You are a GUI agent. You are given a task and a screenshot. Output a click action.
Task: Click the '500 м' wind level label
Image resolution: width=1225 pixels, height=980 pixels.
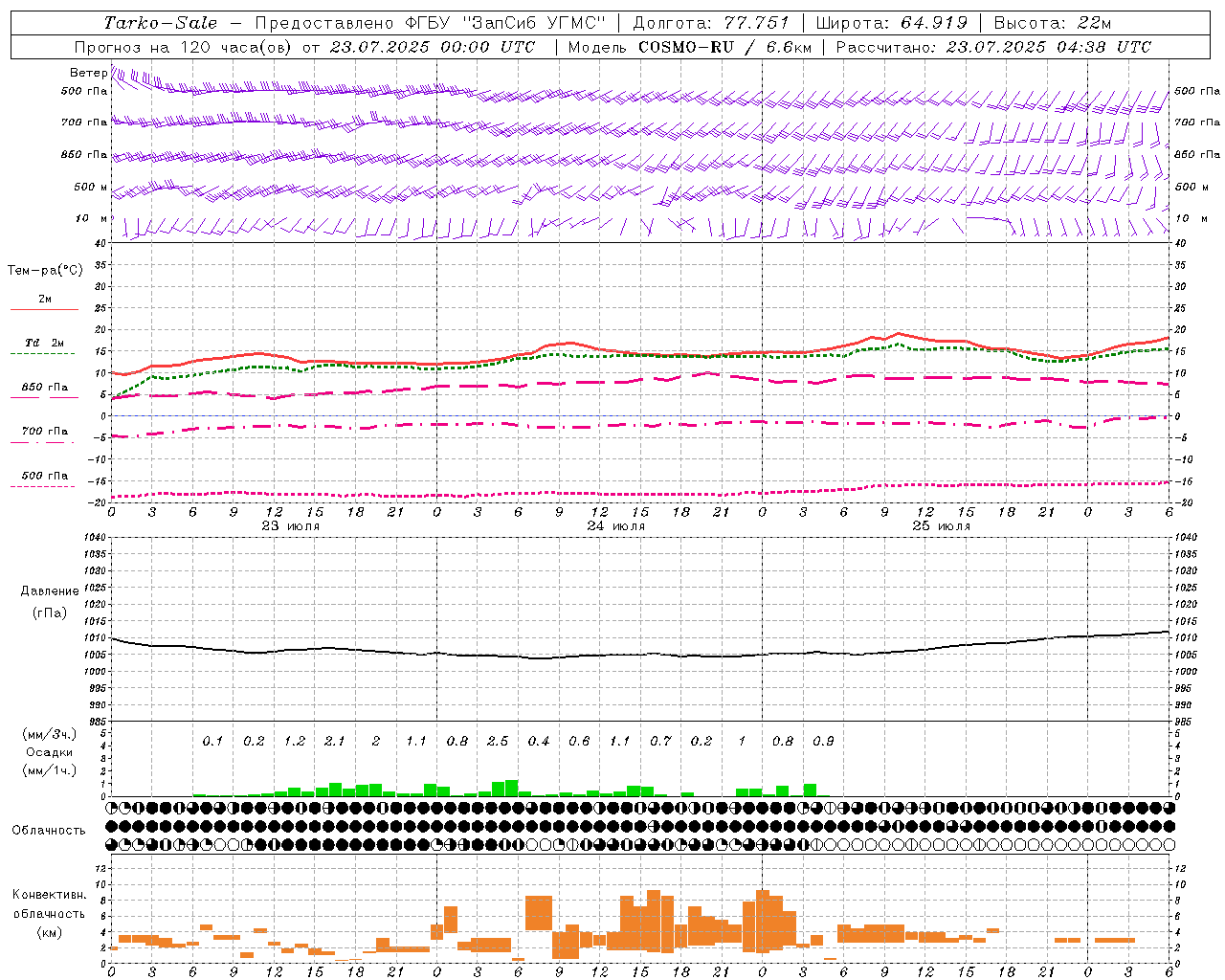91,188
